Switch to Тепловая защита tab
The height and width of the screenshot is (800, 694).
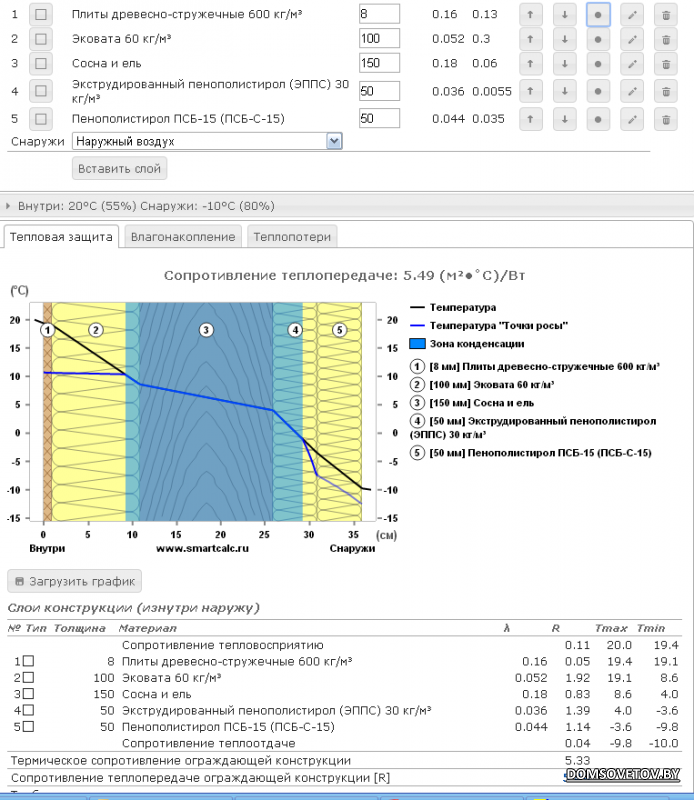tap(61, 237)
